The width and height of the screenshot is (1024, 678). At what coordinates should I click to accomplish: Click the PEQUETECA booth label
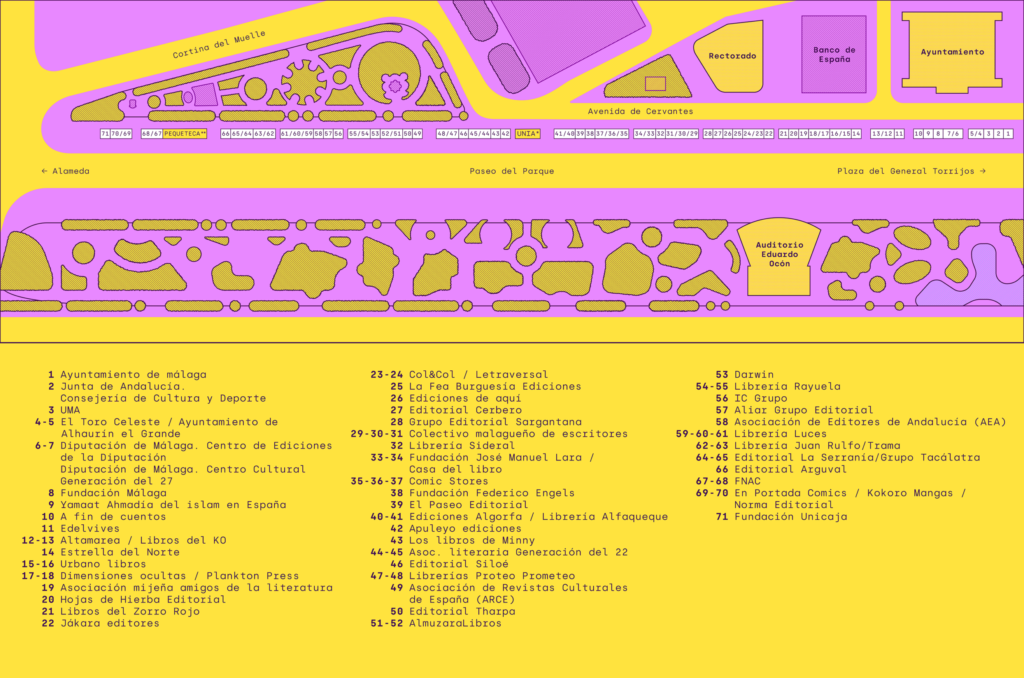pos(185,134)
